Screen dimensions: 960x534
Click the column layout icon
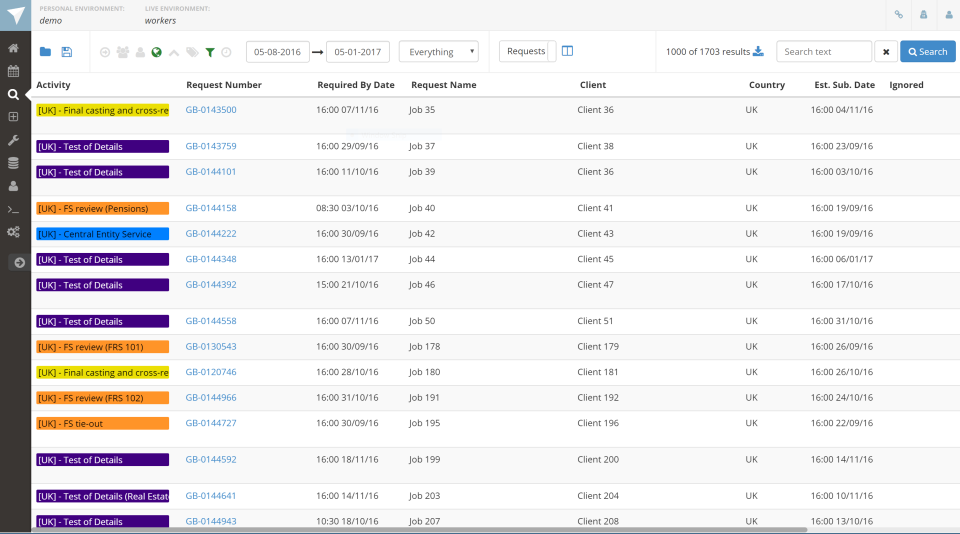point(567,51)
